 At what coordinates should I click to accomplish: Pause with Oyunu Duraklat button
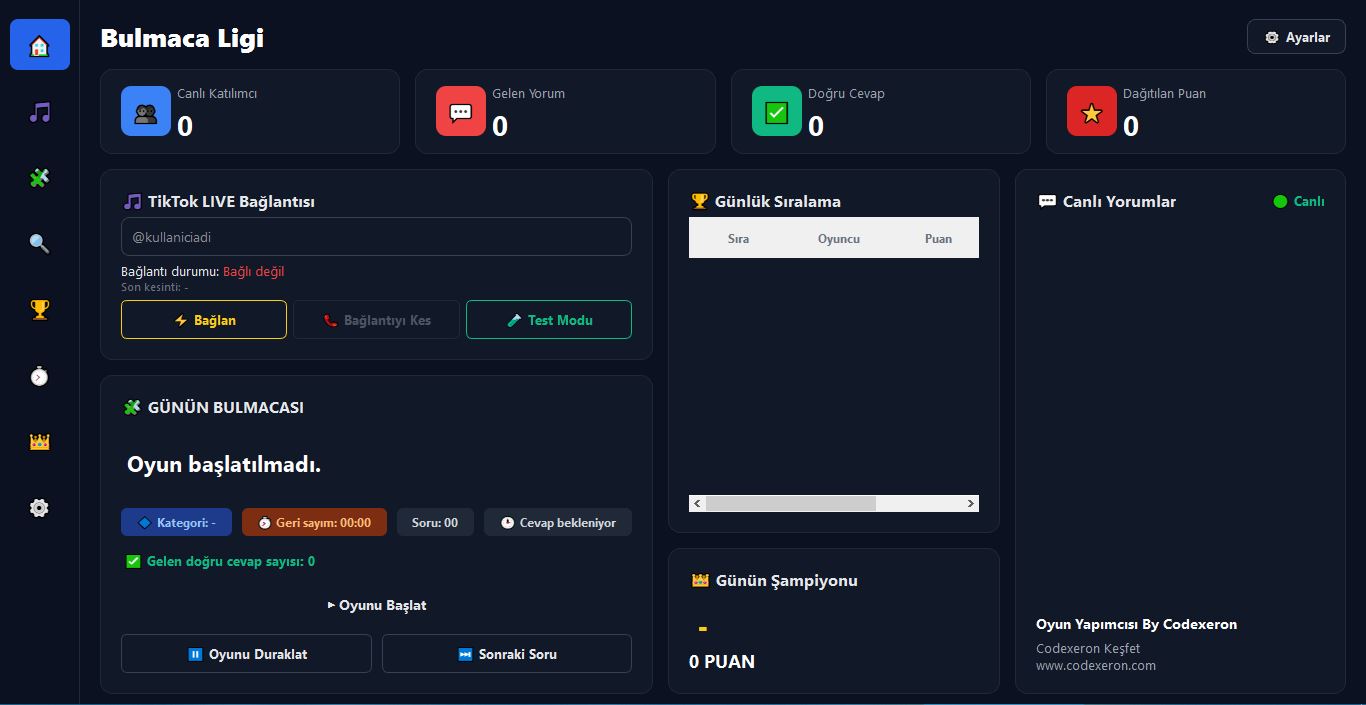[246, 654]
